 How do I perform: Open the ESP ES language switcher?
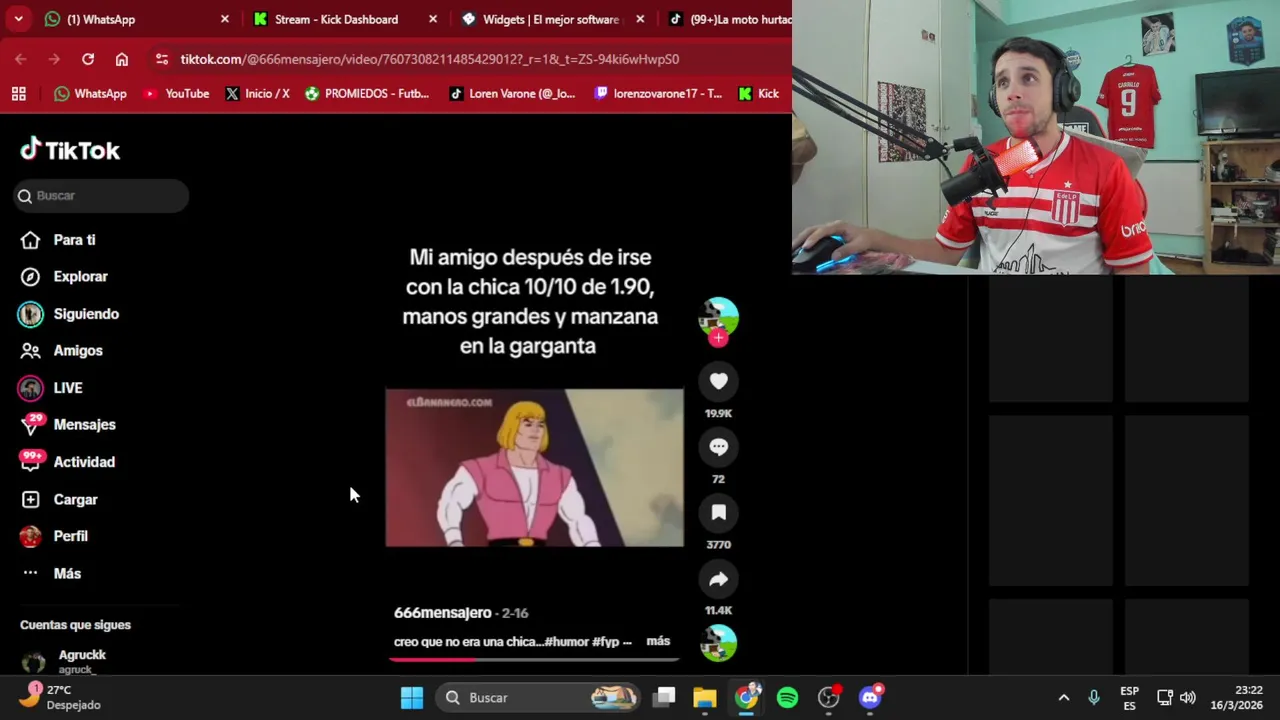pyautogui.click(x=1129, y=698)
